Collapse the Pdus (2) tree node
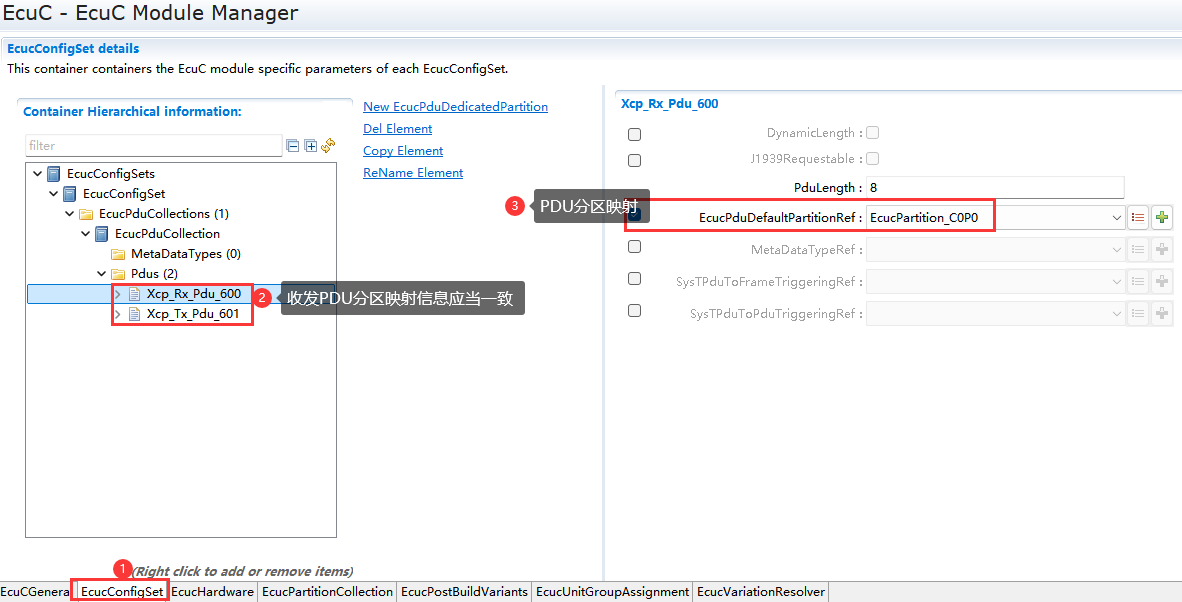The width and height of the screenshot is (1182, 602). coord(102,274)
